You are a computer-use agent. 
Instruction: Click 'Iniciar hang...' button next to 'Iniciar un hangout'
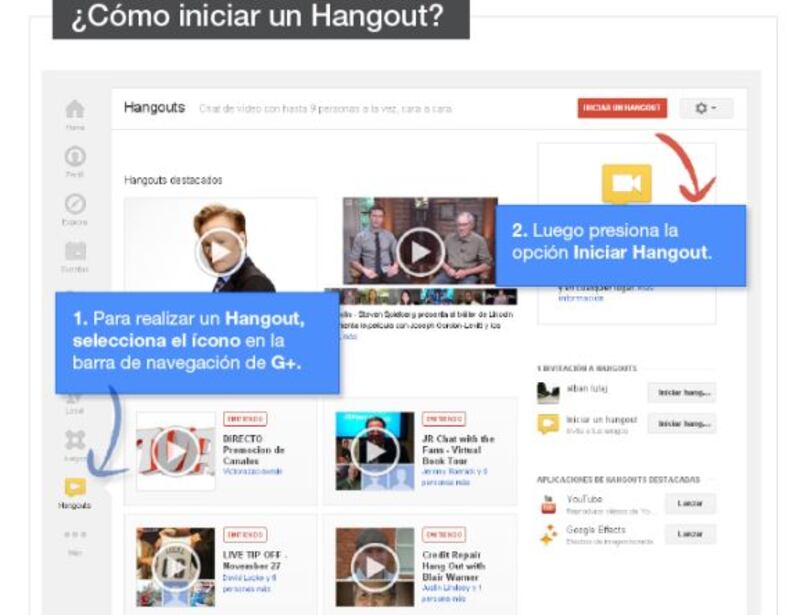682,424
